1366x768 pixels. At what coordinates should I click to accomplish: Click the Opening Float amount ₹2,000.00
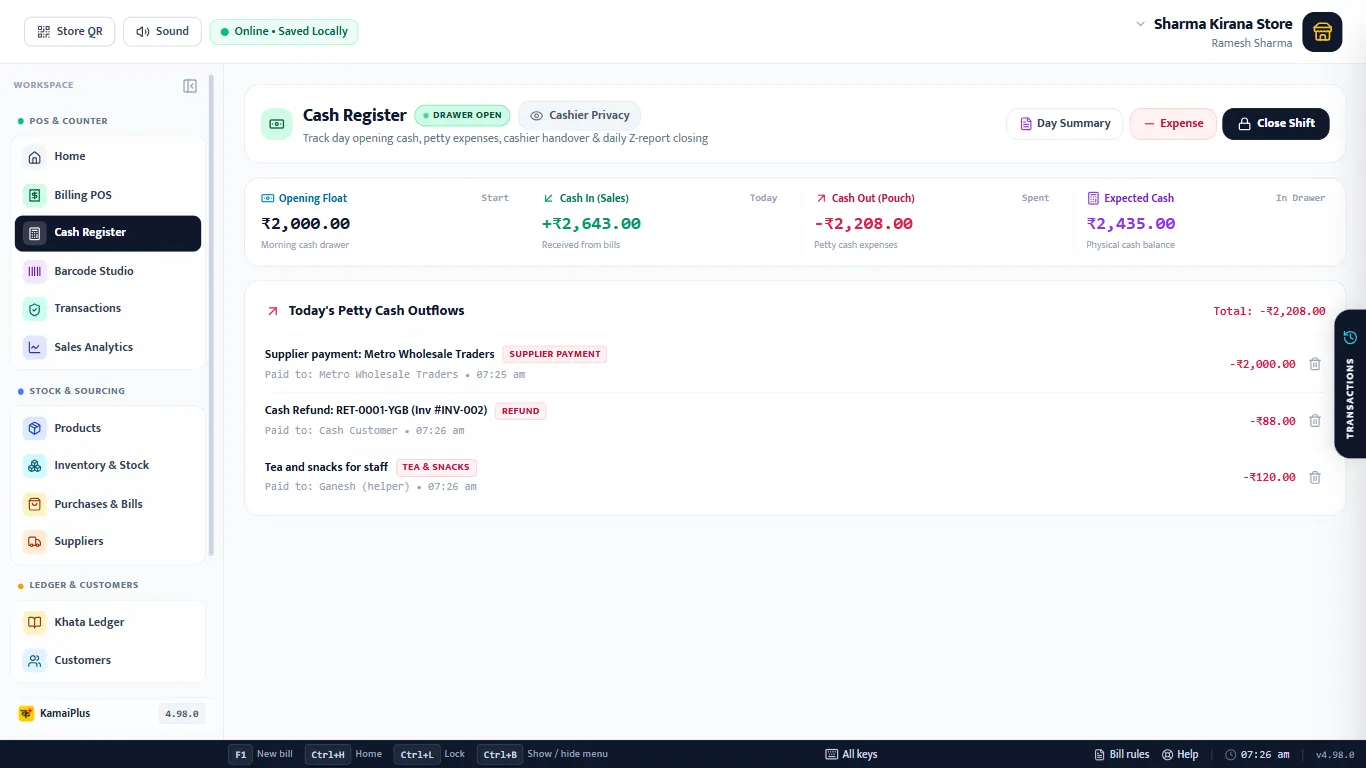[x=306, y=224]
